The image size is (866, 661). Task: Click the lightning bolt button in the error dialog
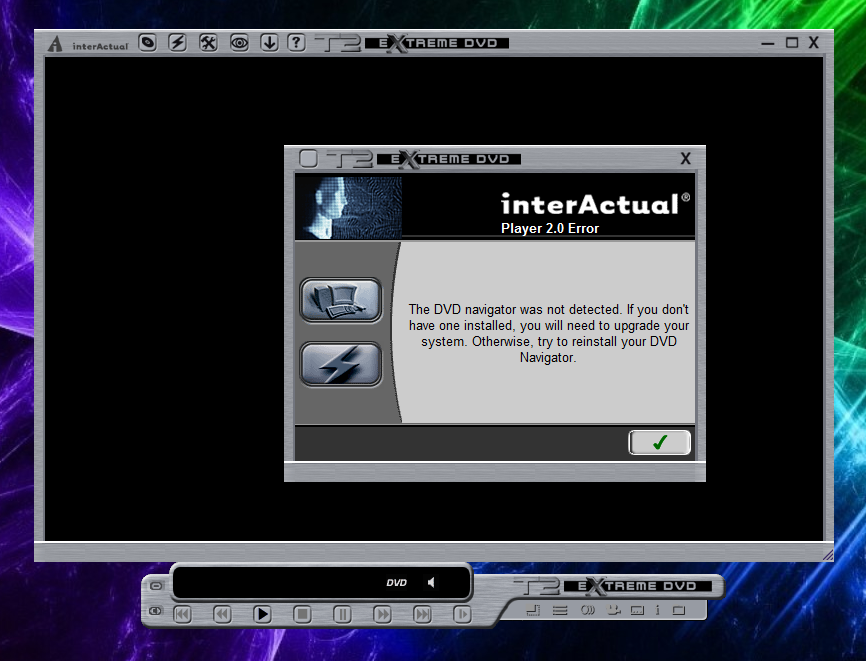click(341, 364)
